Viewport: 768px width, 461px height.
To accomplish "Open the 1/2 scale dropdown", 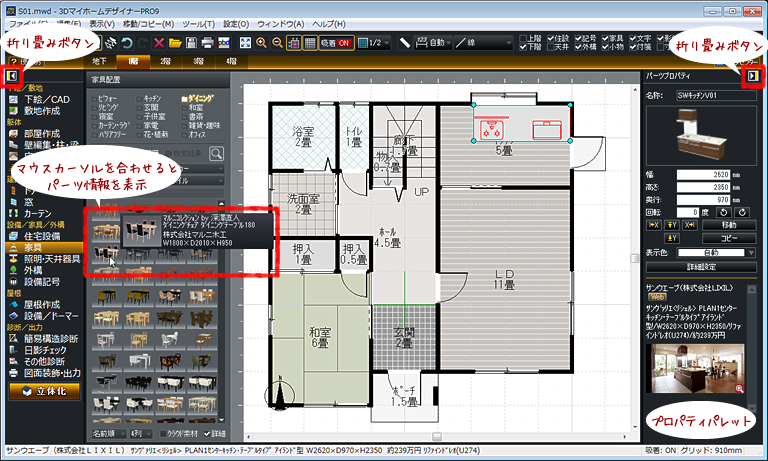I will [372, 43].
